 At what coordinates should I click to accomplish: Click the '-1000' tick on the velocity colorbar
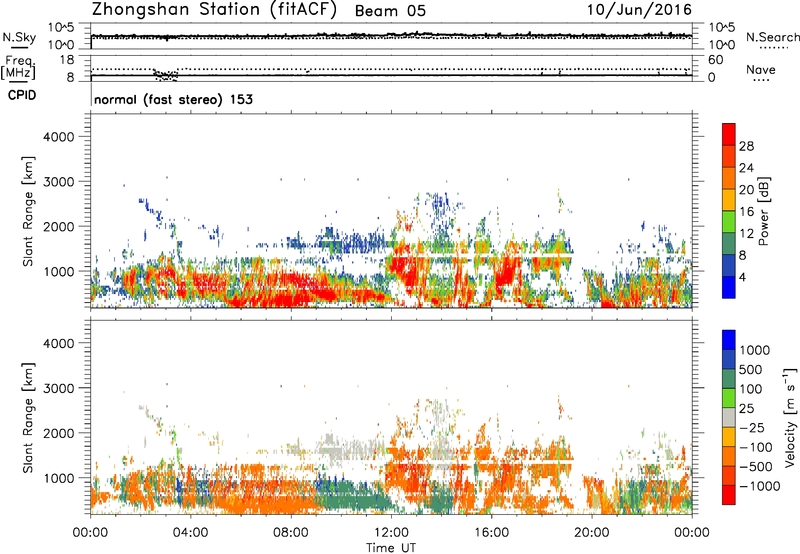coord(760,486)
